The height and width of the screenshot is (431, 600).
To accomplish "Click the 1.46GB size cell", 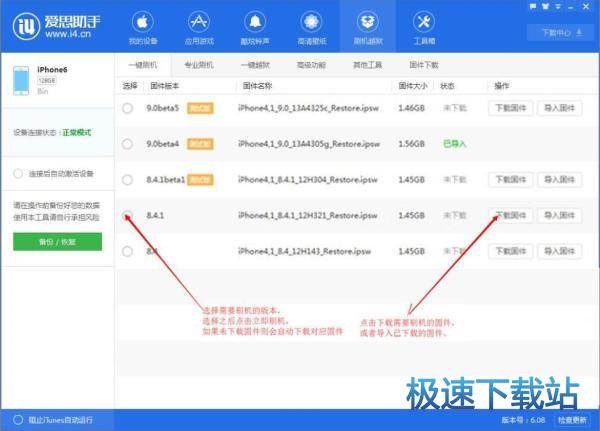I will coord(411,108).
